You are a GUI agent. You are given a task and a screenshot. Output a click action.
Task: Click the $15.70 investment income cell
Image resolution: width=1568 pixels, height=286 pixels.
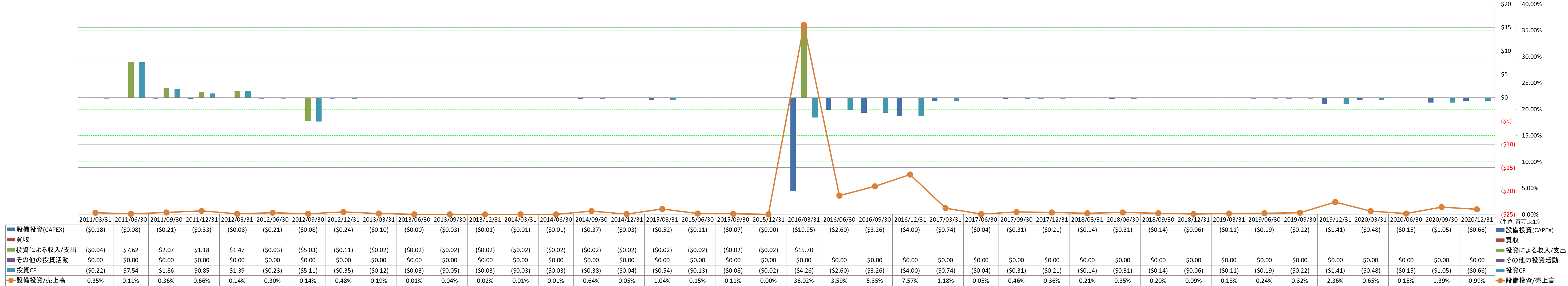coord(803,250)
